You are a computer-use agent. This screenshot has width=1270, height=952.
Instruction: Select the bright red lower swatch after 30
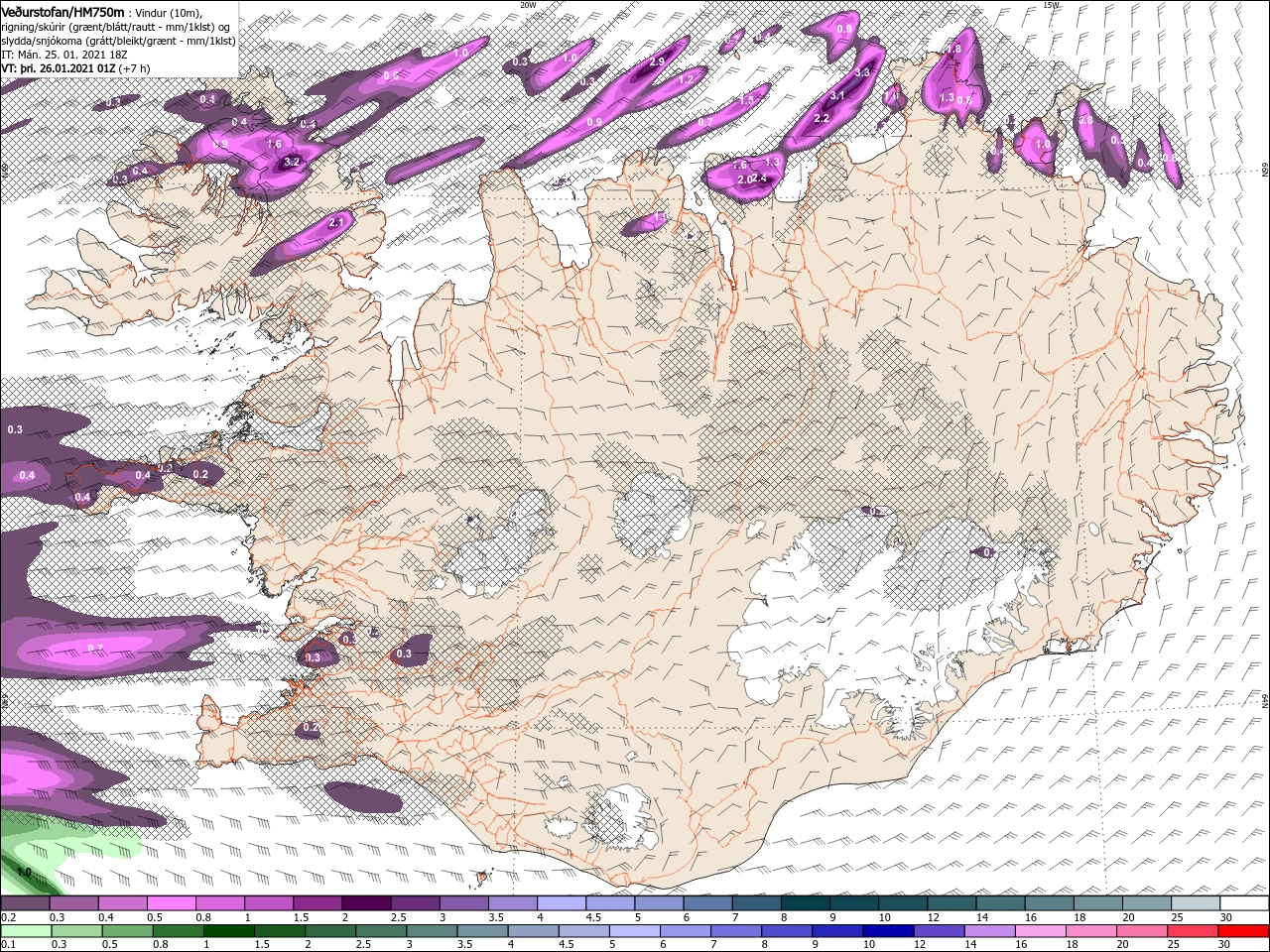(1244, 931)
